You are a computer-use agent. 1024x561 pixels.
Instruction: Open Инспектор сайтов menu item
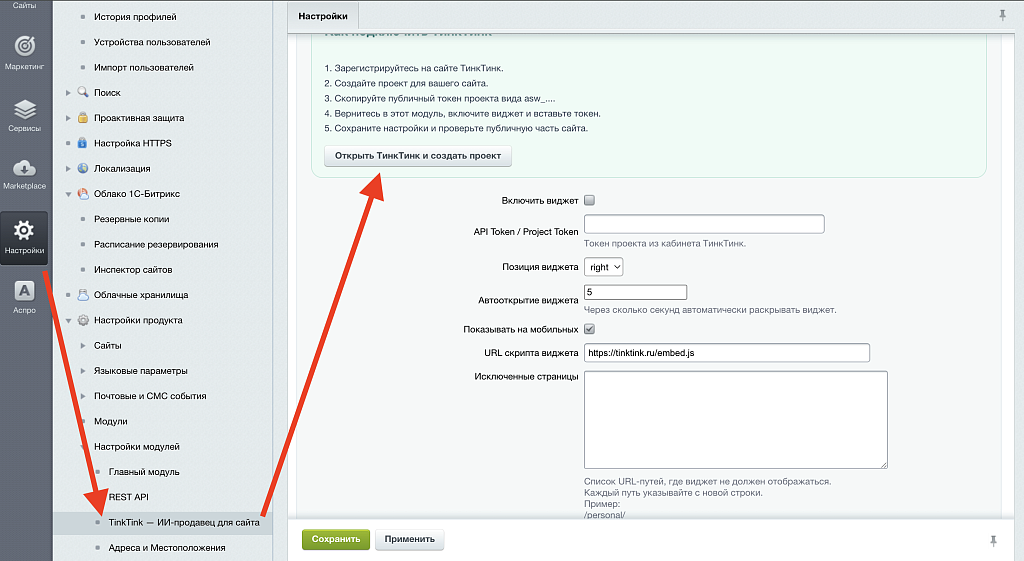click(x=133, y=270)
